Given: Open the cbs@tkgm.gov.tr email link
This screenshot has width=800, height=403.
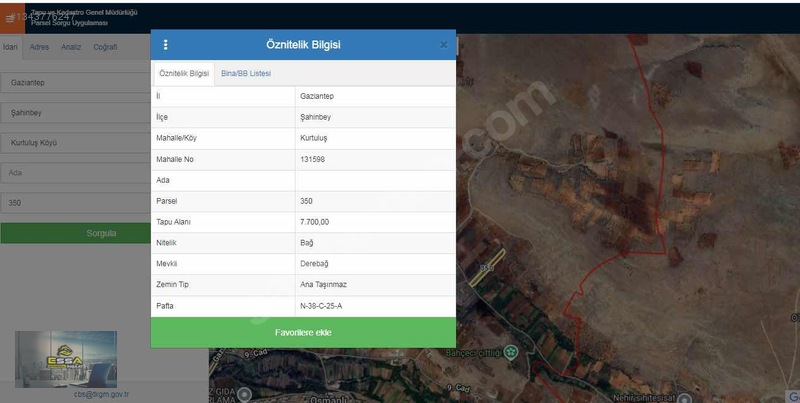Looking at the screenshot, I should (102, 394).
